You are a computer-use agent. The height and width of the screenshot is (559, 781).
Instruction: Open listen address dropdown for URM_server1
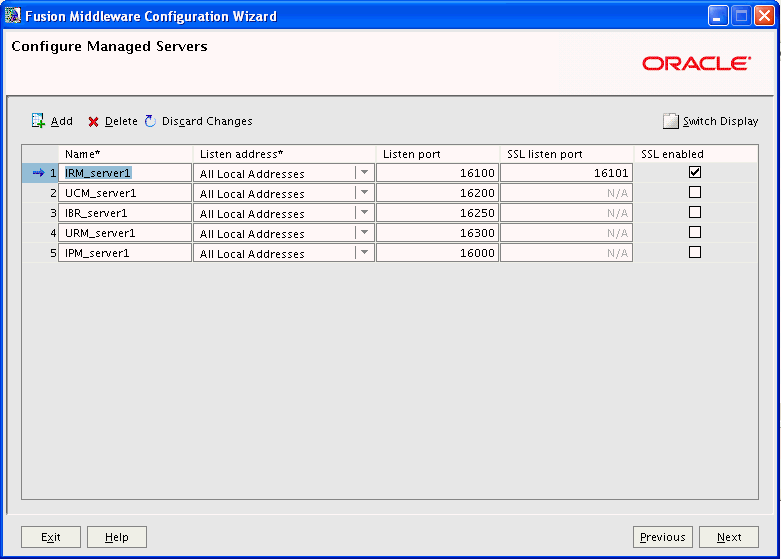[x=365, y=233]
